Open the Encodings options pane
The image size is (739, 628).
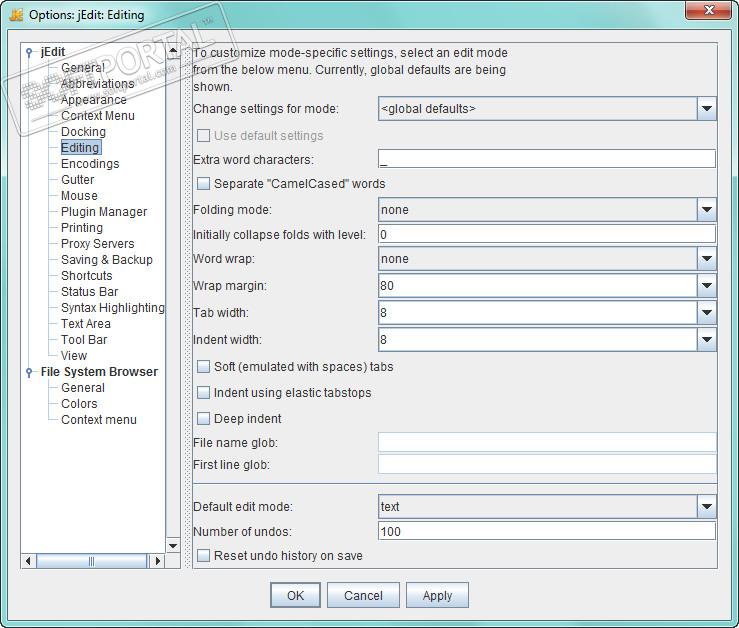(x=90, y=164)
